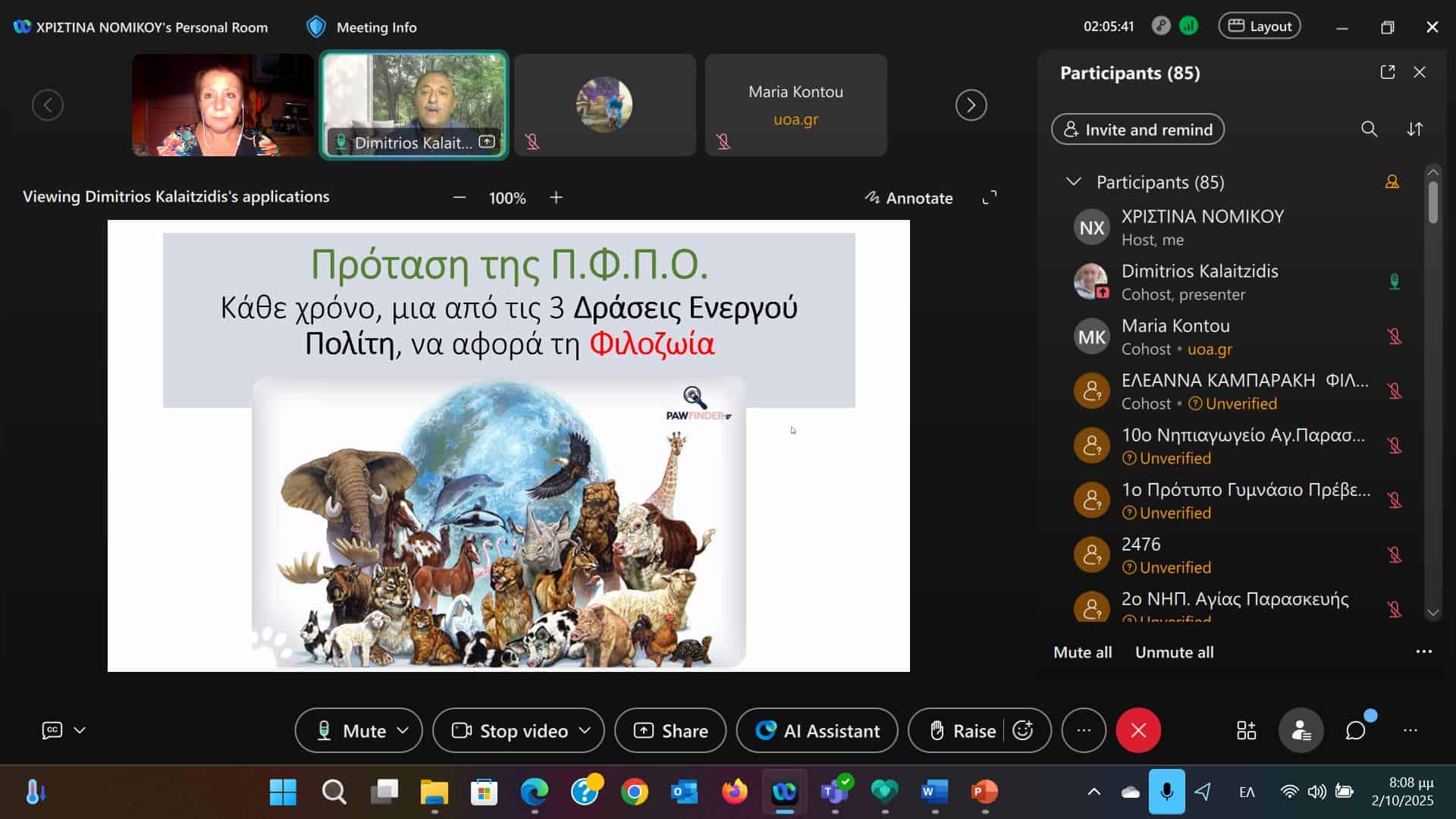Collapse Participants (85) section
The image size is (1456, 819).
click(1074, 182)
